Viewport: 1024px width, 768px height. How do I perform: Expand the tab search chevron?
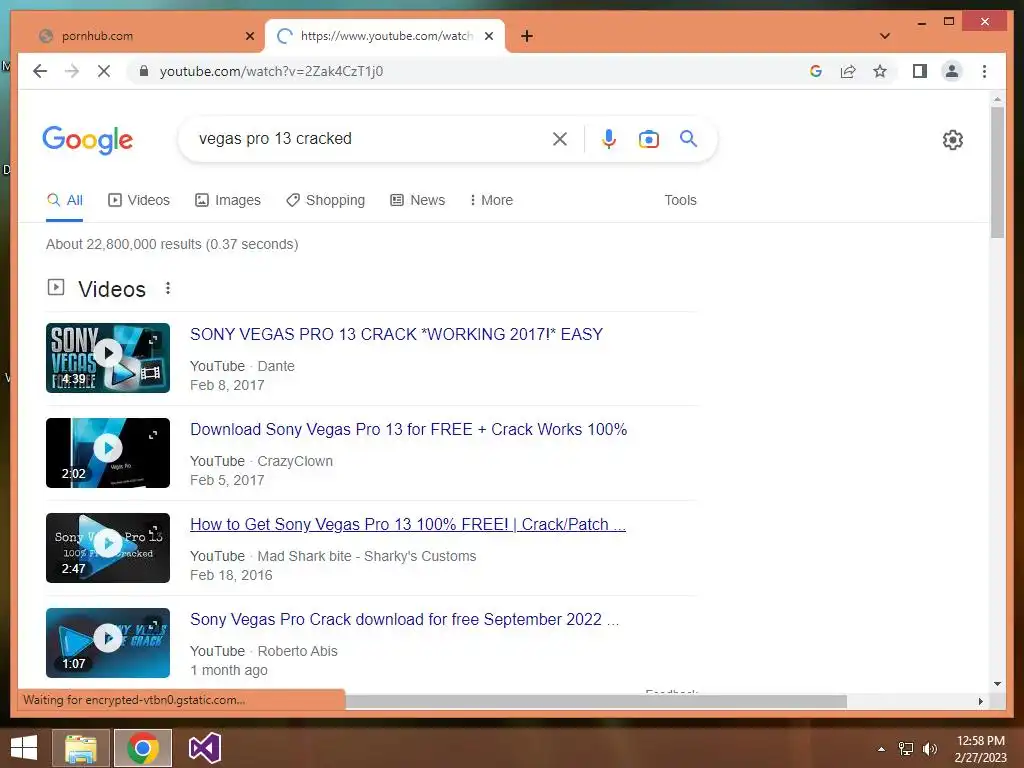coord(885,36)
